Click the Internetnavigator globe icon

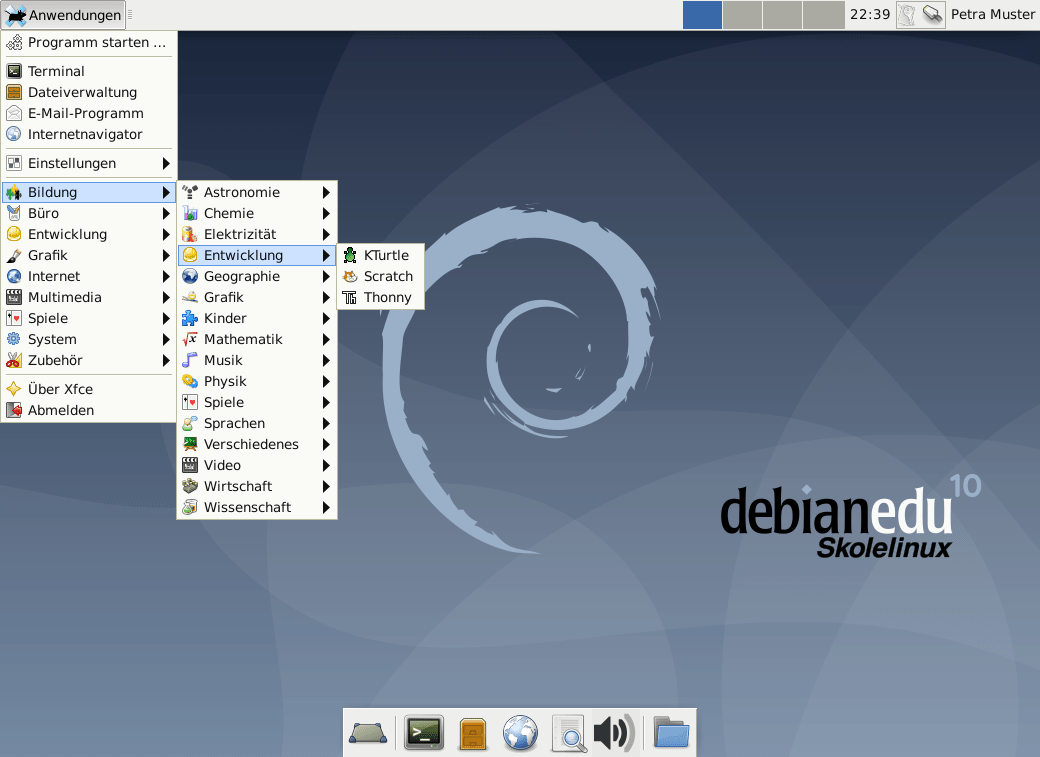pos(14,135)
